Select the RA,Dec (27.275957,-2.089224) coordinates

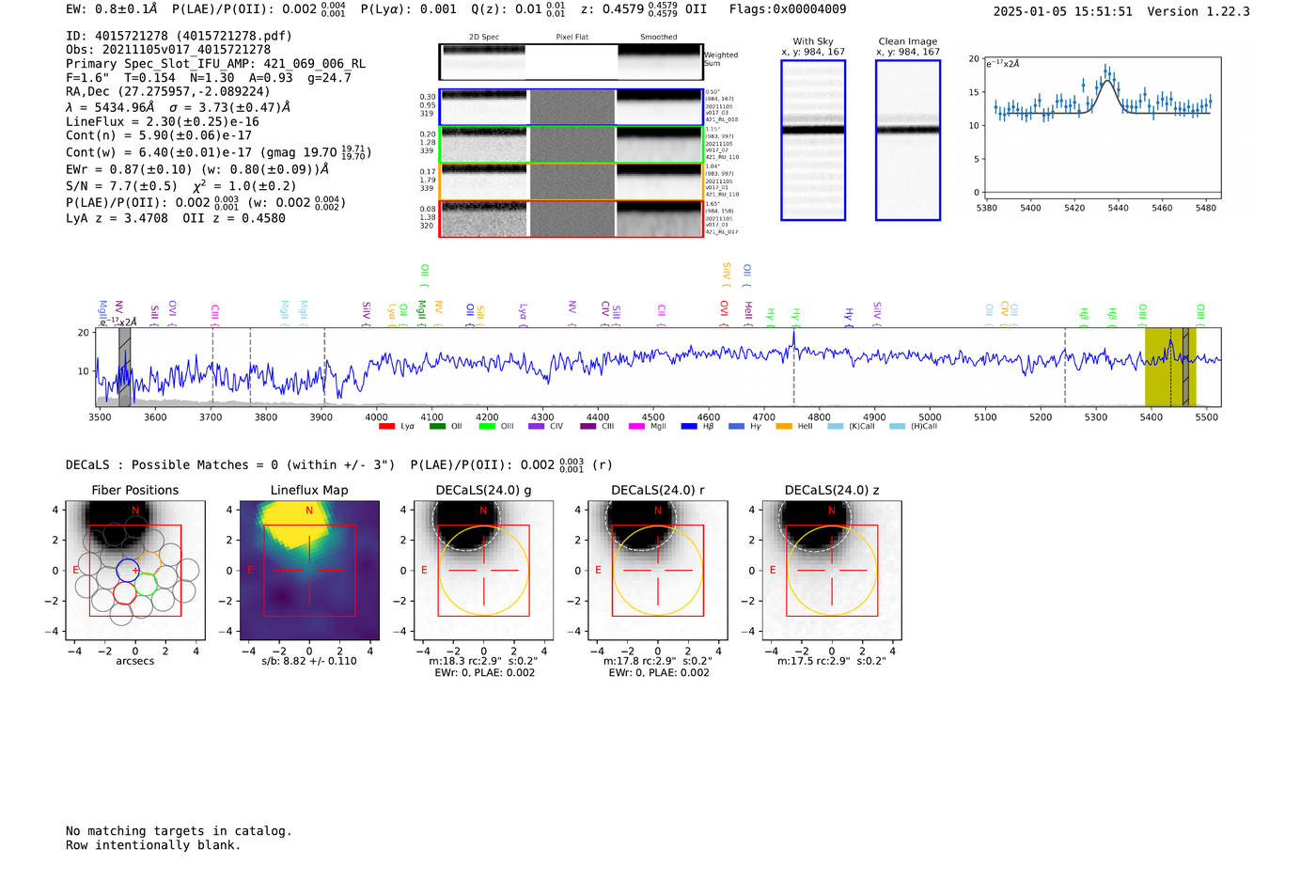click(167, 91)
